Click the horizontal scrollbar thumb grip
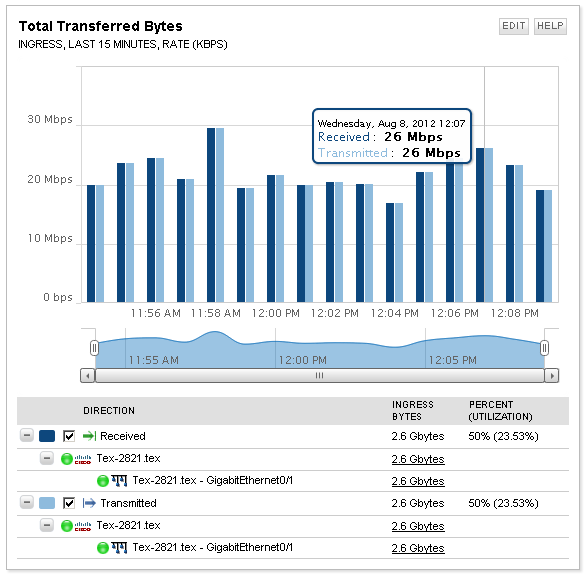This screenshot has width=588, height=584. click(319, 375)
